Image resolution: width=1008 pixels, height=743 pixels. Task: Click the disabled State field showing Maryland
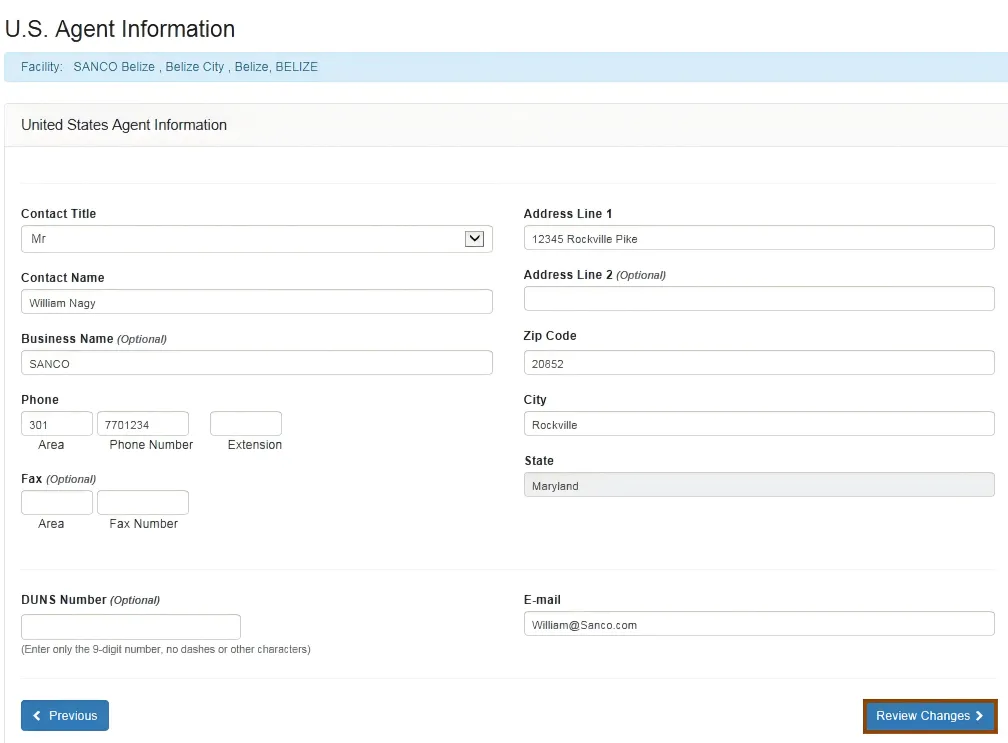[758, 485]
